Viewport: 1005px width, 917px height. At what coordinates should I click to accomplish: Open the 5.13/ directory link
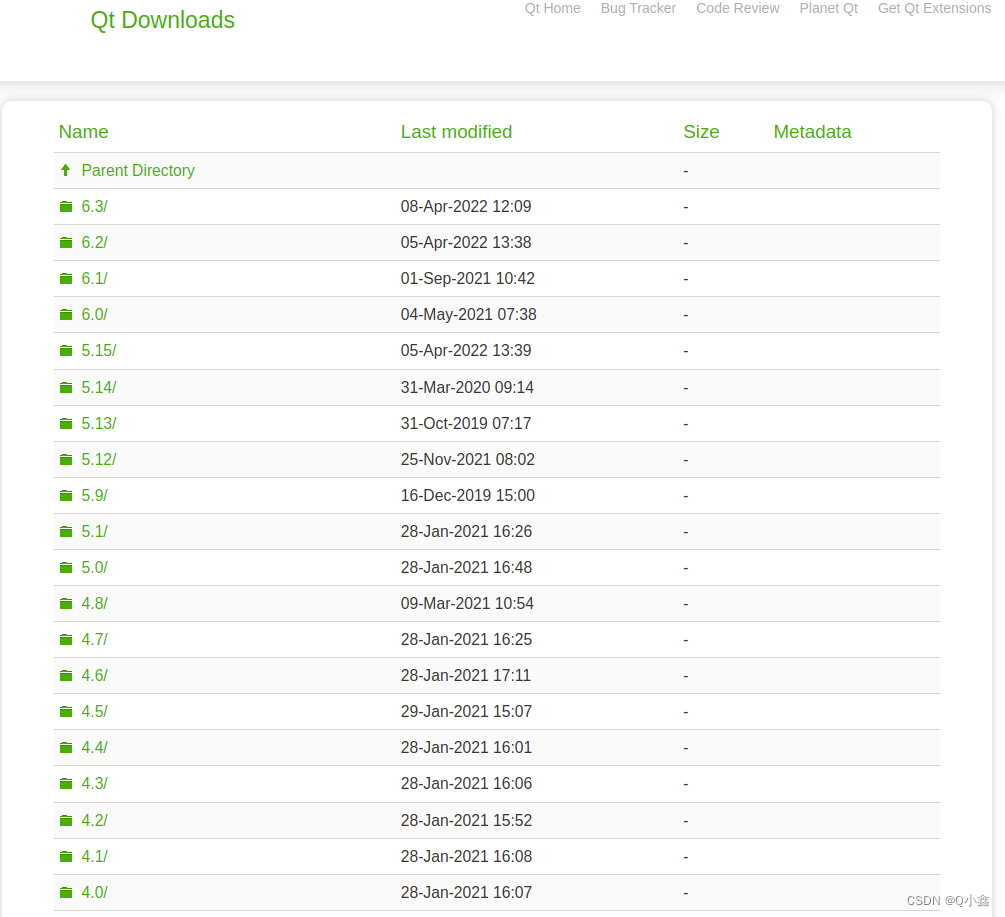(99, 424)
